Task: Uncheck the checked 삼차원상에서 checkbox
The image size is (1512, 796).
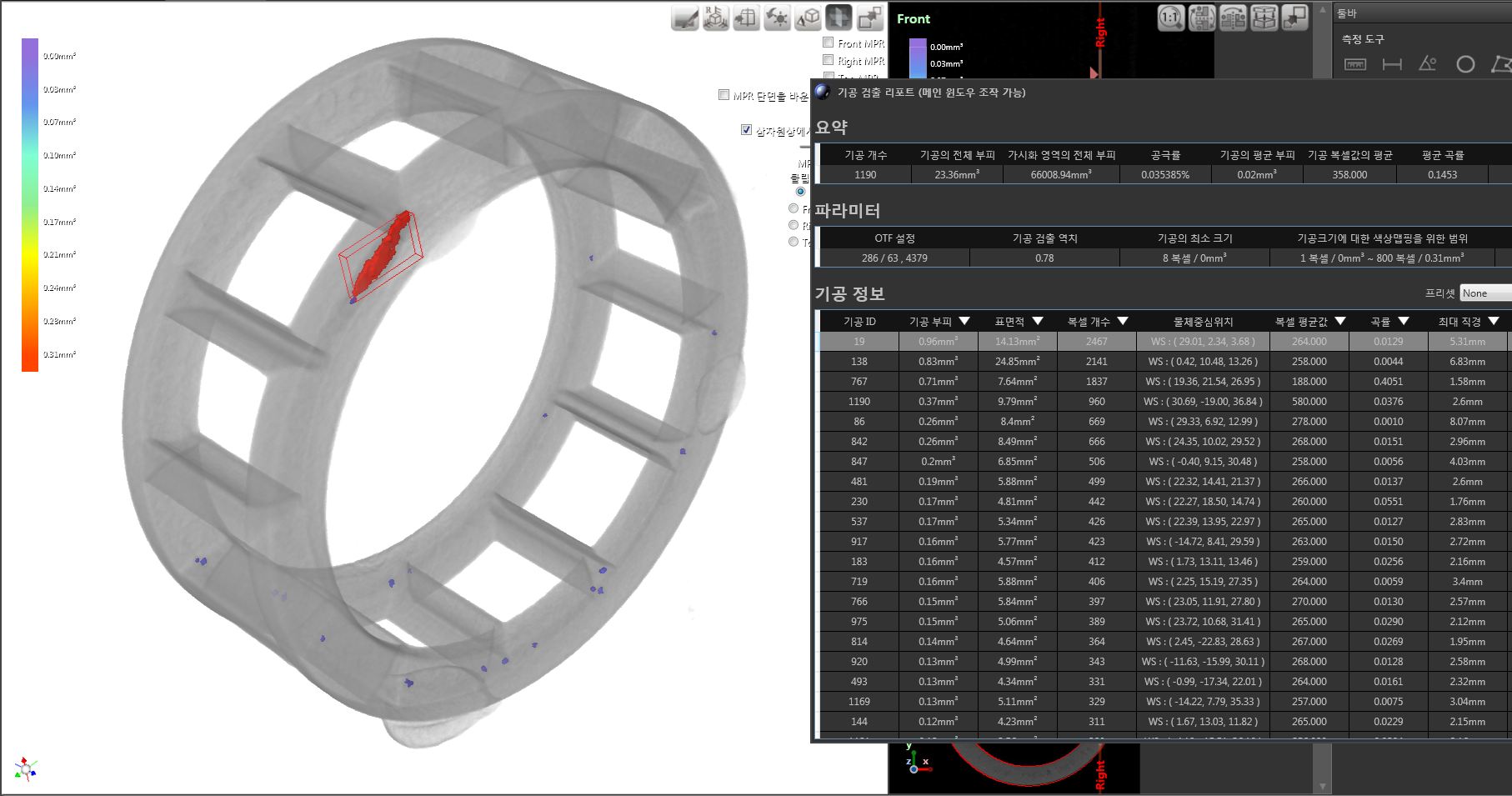Action: [x=747, y=130]
